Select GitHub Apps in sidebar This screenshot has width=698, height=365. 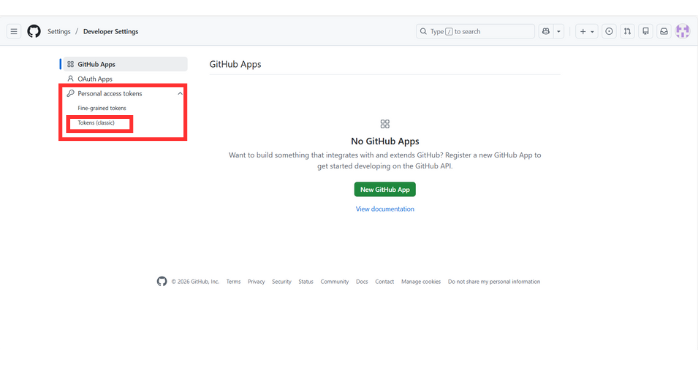coord(125,64)
